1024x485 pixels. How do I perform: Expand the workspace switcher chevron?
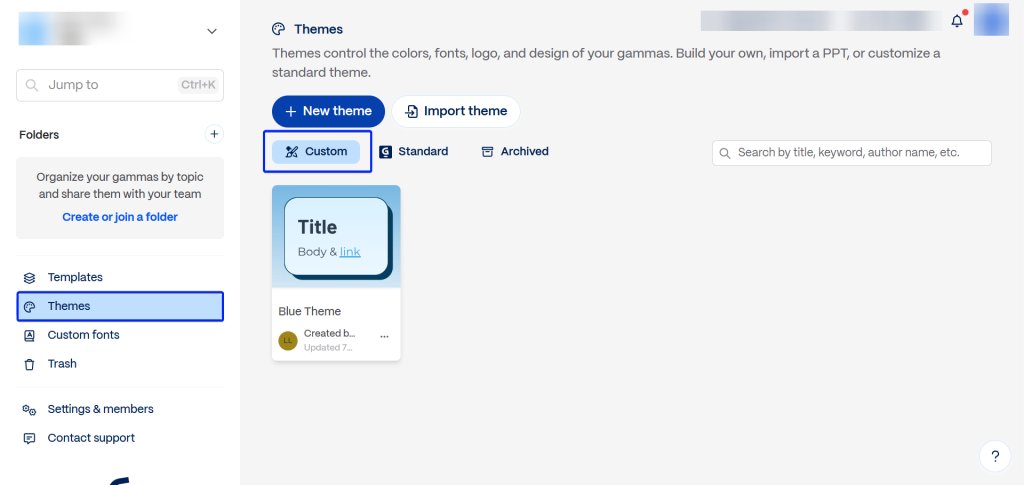(212, 31)
